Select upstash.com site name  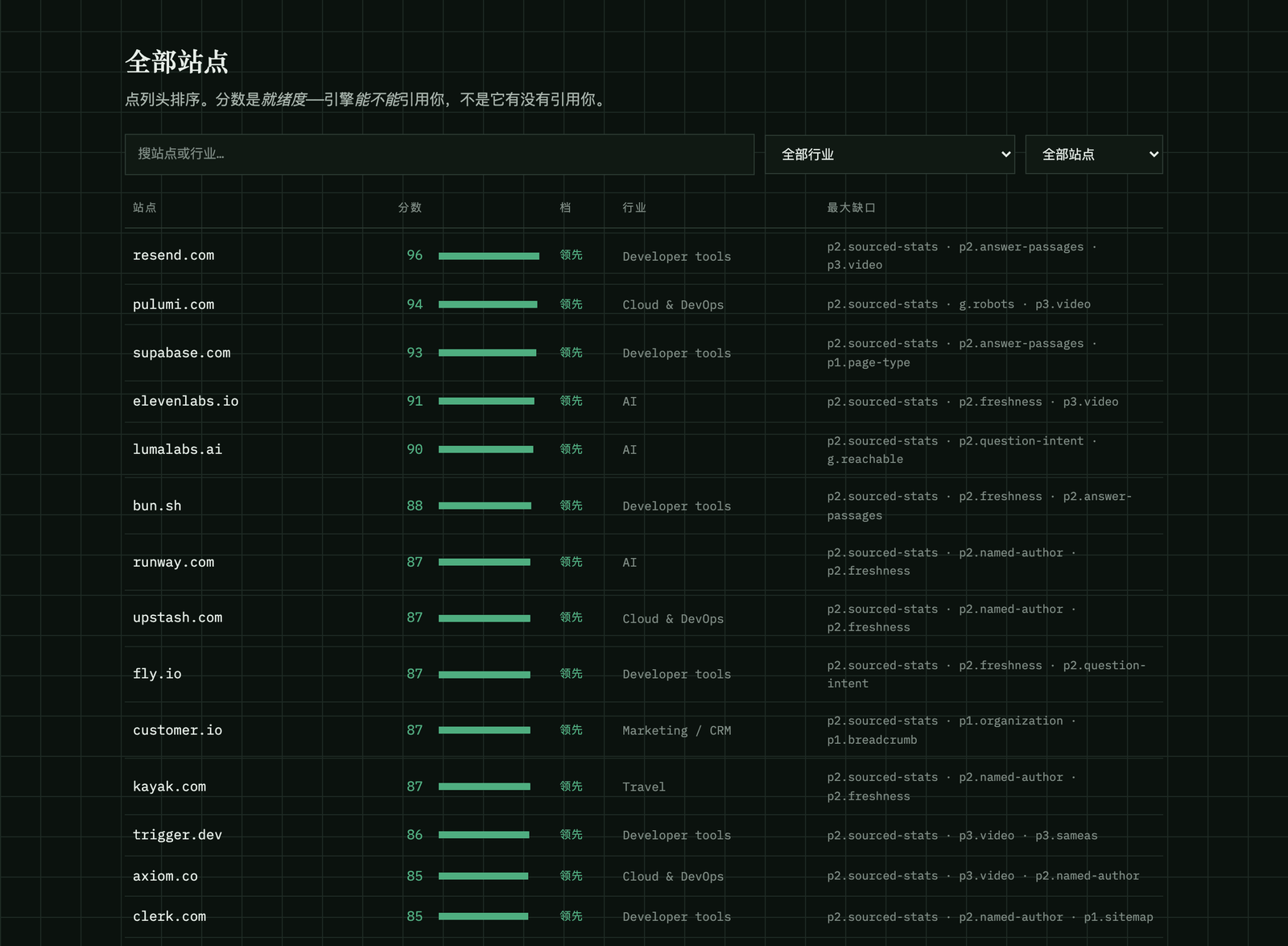coord(177,618)
